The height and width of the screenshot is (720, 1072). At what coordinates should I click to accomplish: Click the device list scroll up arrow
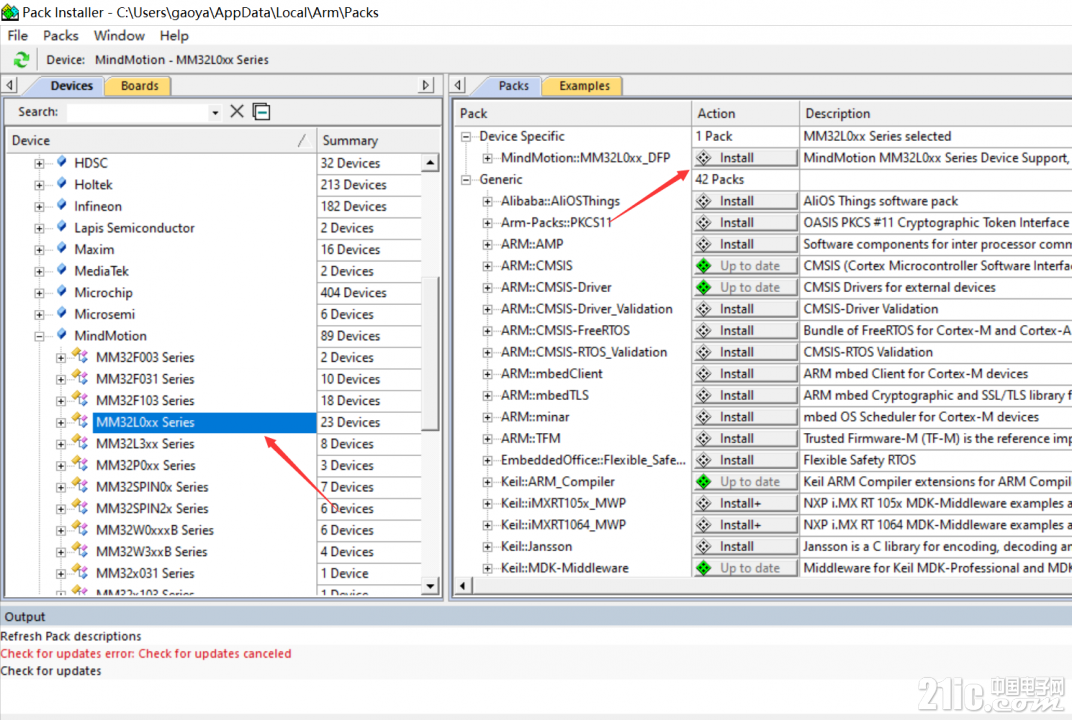pos(429,163)
